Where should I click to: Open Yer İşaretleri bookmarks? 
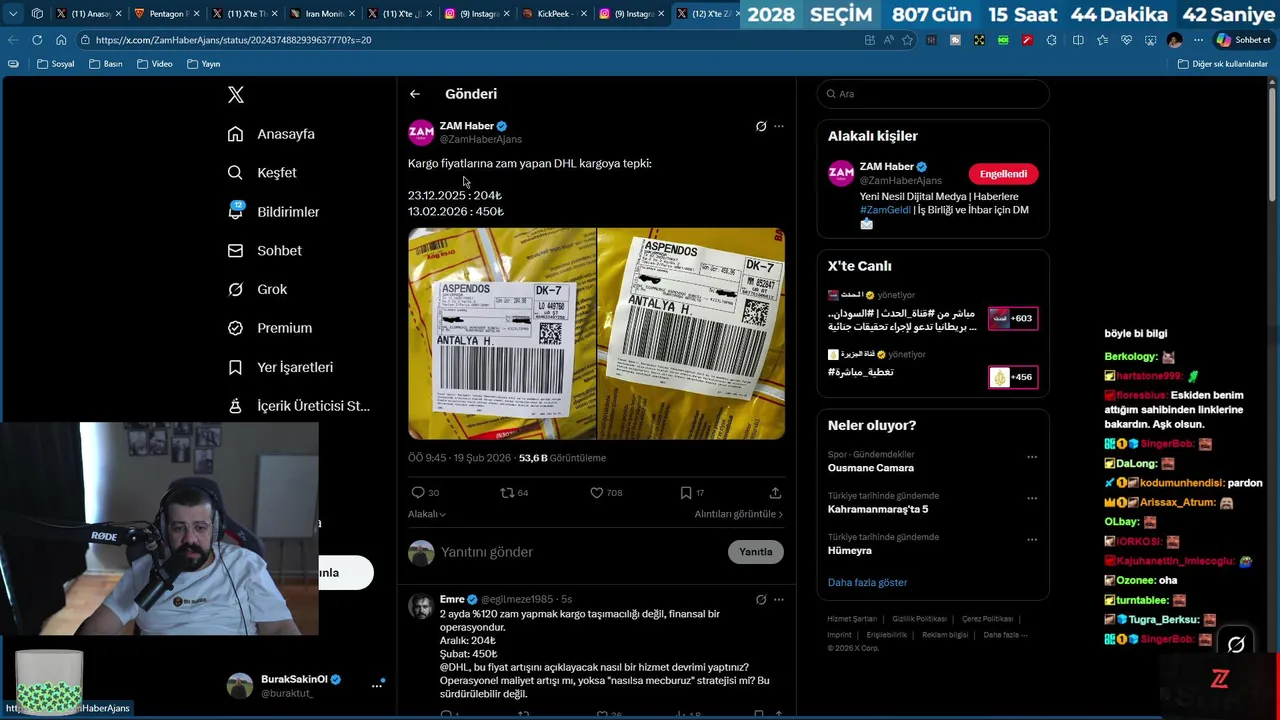(x=280, y=367)
